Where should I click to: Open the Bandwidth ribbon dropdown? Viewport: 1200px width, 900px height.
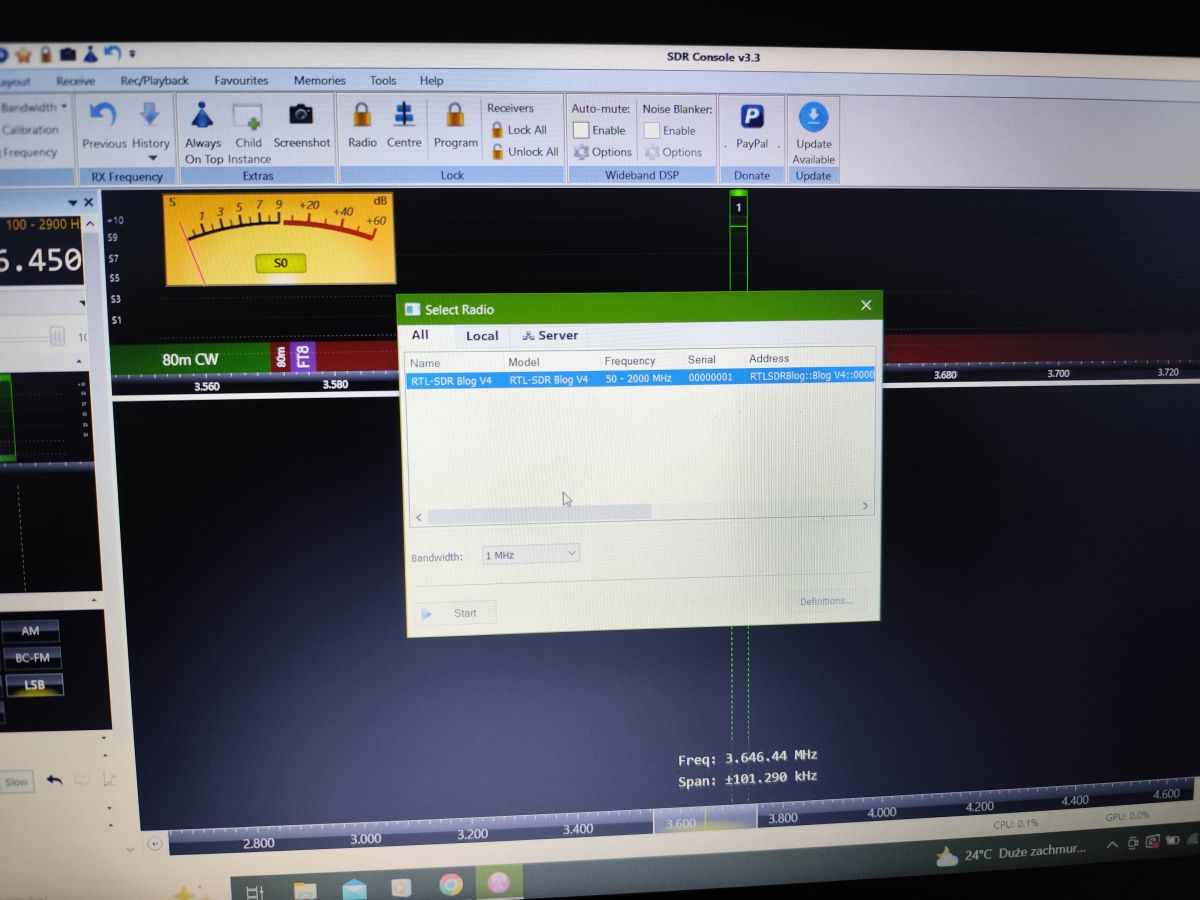(x=35, y=107)
